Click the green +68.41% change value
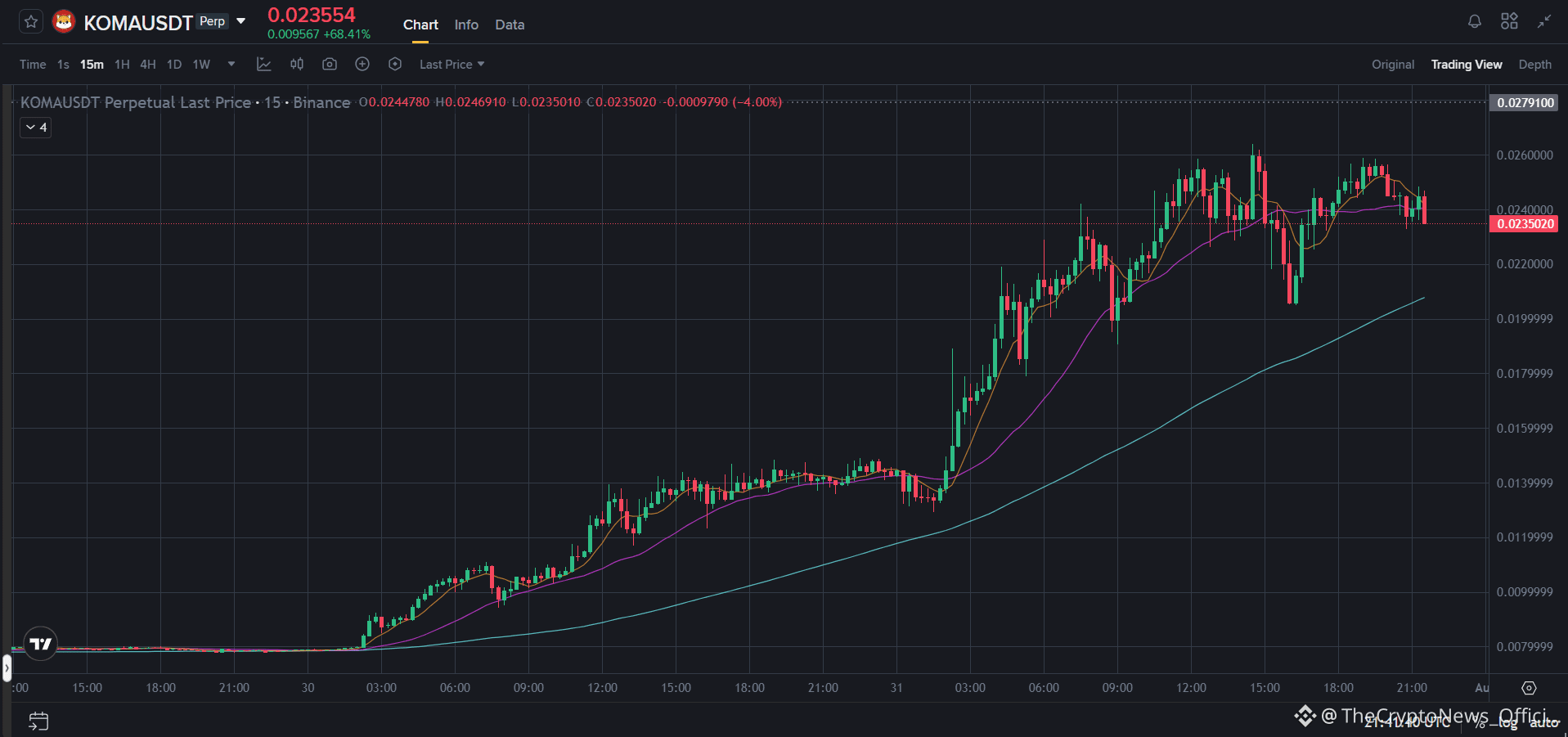The image size is (1568, 737). (347, 34)
